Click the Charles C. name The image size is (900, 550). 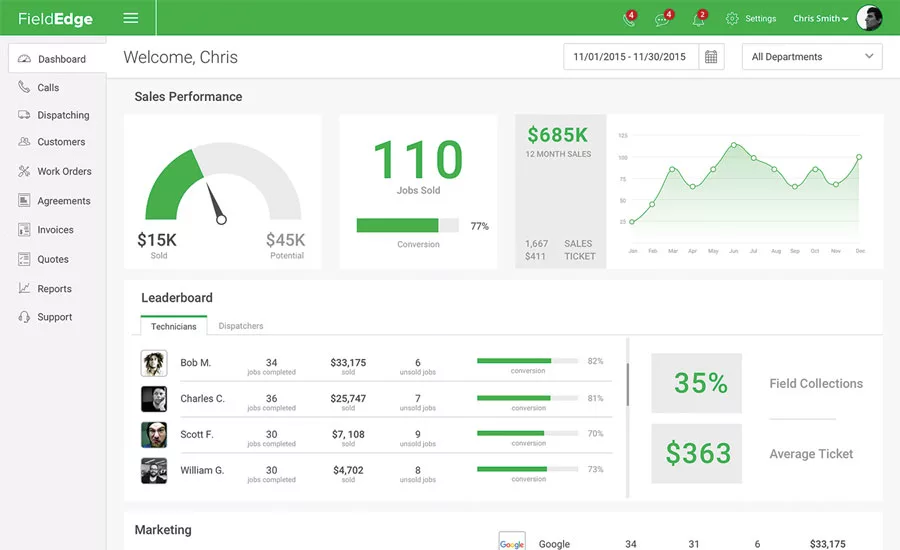[x=202, y=398]
